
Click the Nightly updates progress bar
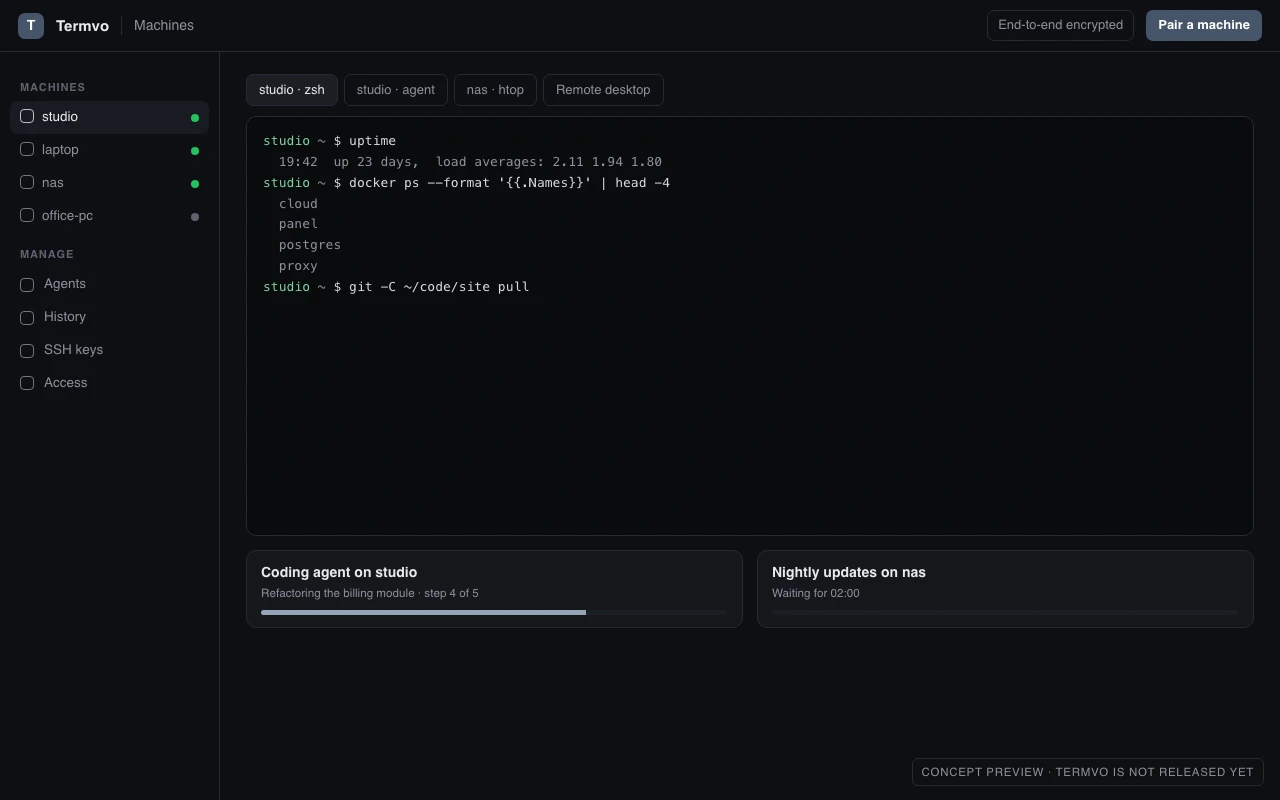[x=1005, y=612]
